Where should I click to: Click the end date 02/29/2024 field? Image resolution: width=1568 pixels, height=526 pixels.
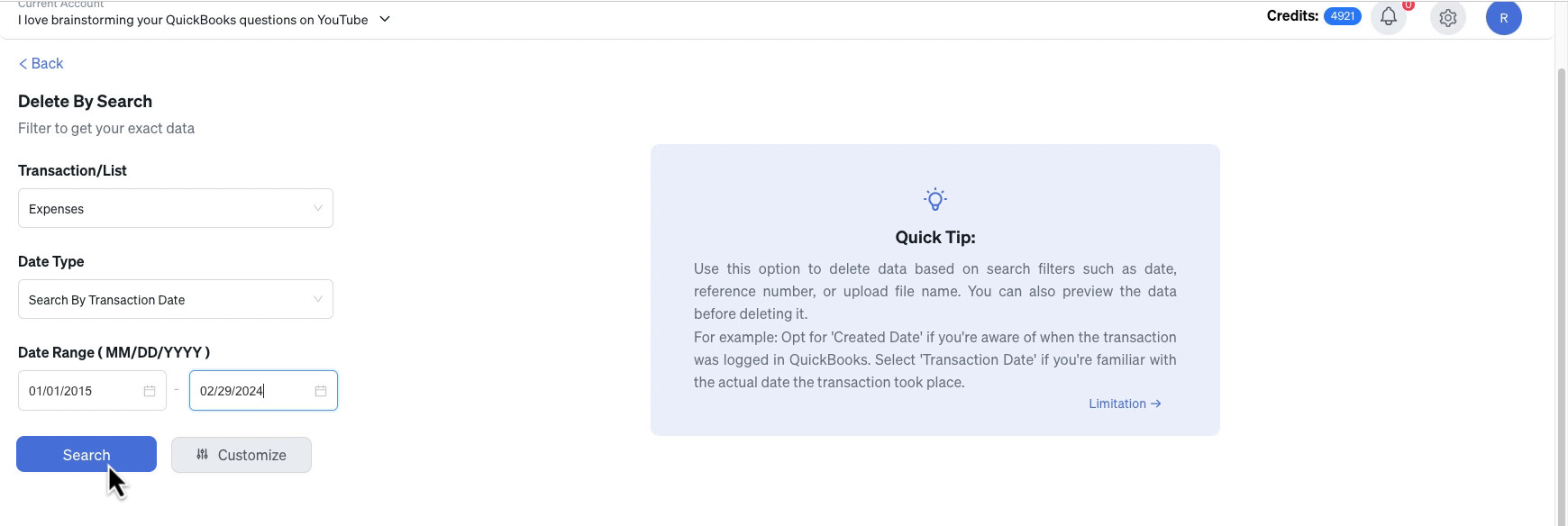[x=263, y=390]
